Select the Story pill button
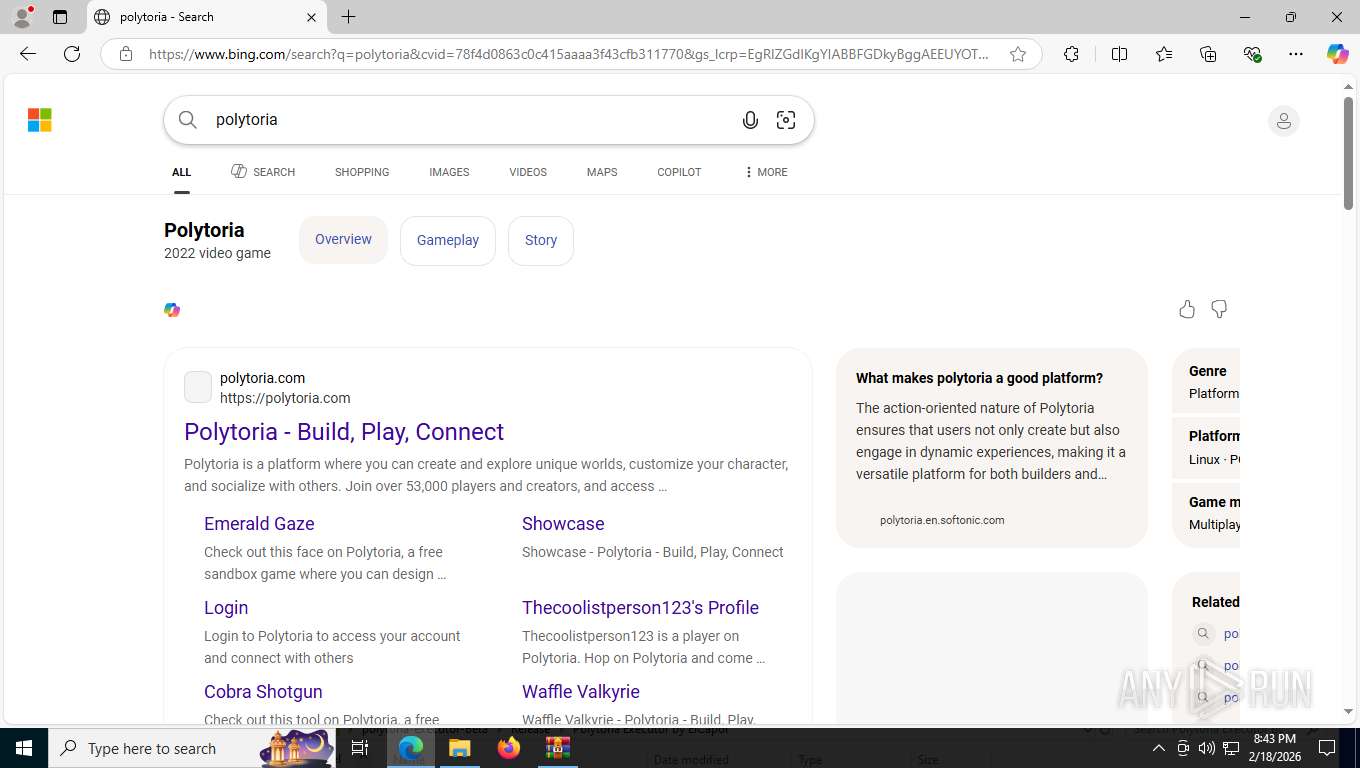Viewport: 1360px width, 768px height. click(x=541, y=241)
